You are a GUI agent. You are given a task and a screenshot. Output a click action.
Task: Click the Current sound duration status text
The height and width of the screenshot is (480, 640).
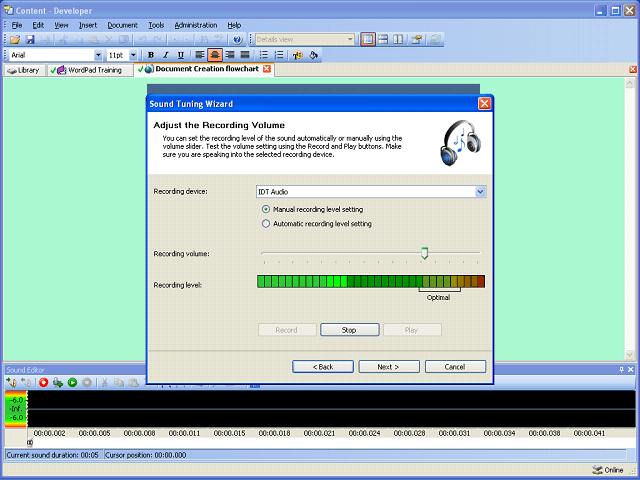52,455
